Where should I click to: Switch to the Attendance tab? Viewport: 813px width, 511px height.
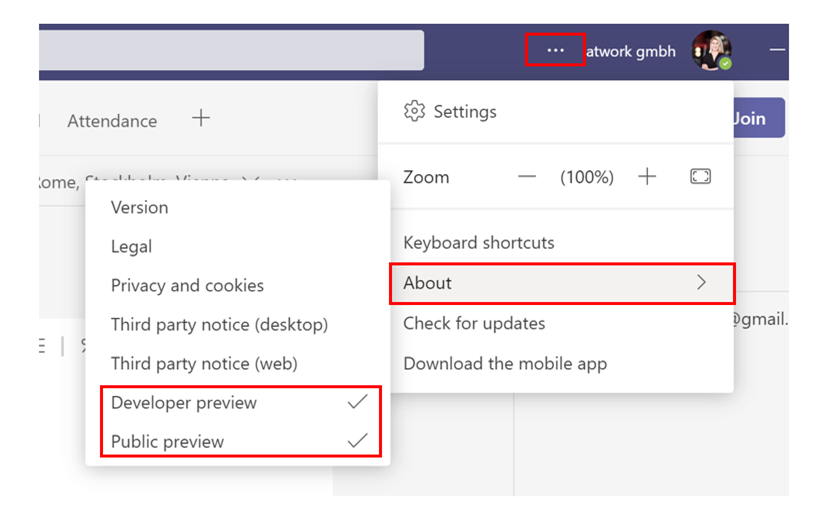[112, 121]
